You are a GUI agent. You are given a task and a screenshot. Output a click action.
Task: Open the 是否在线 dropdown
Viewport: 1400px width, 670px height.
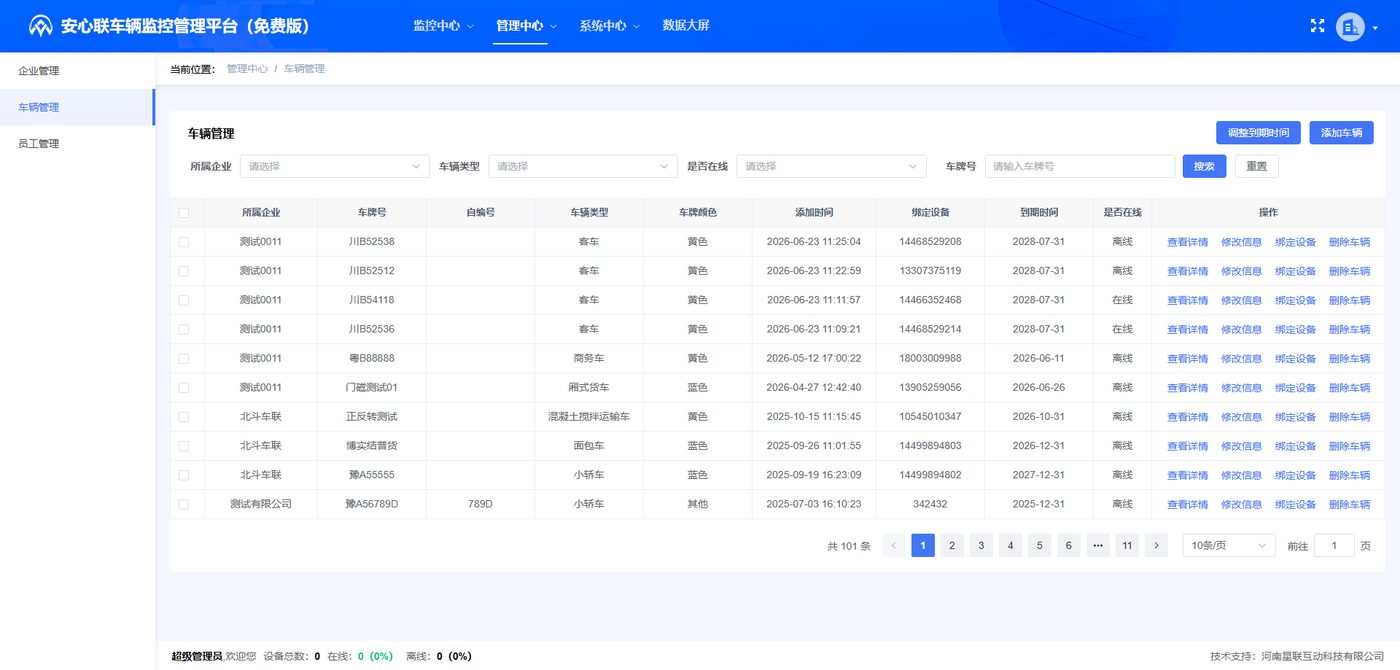coord(831,166)
